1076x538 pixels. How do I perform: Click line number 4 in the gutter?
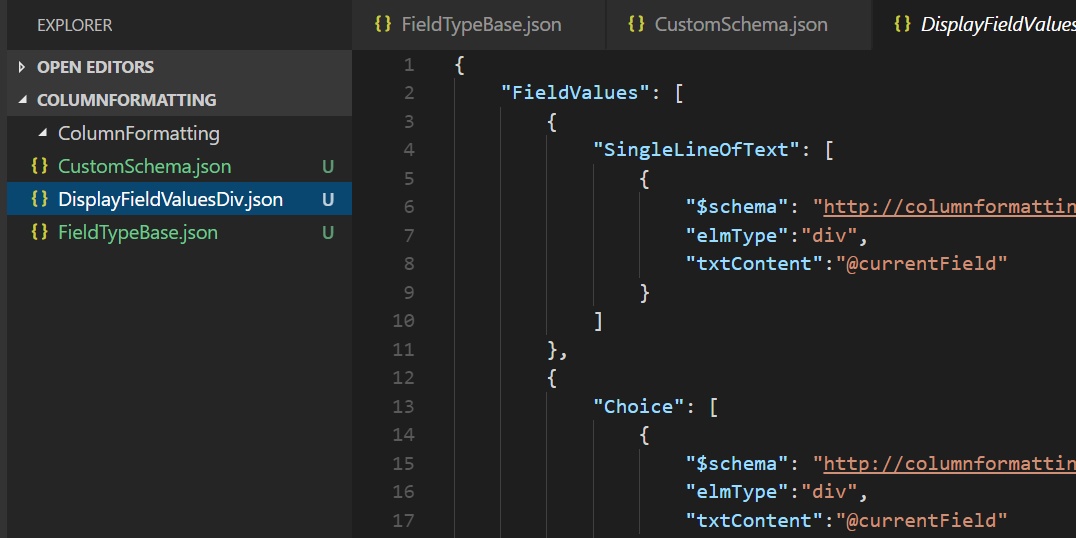point(409,150)
